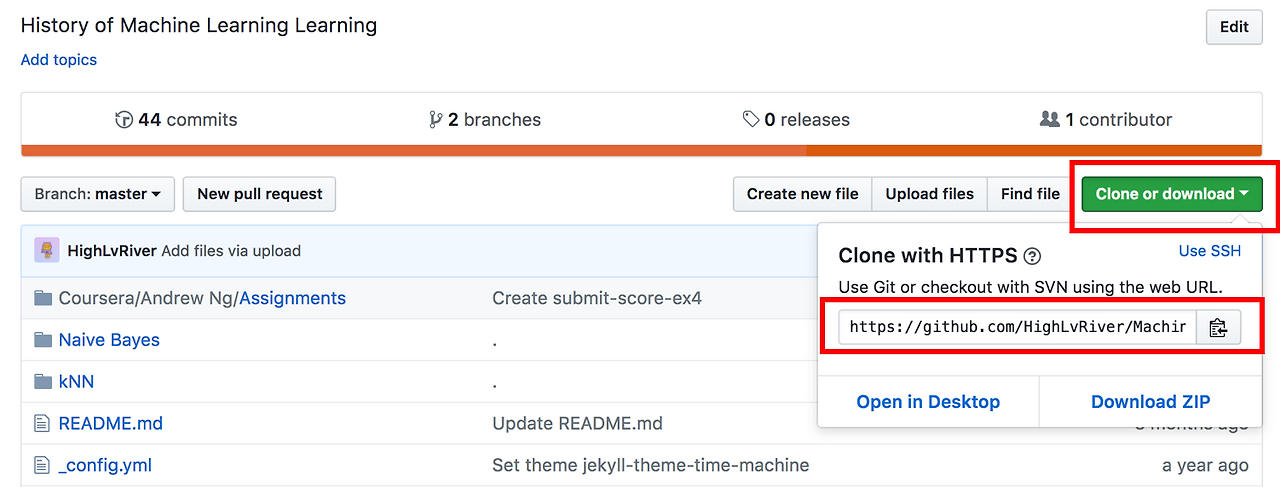Viewport: 1280px width, 487px height.
Task: View the 44 commits history
Action: (177, 120)
